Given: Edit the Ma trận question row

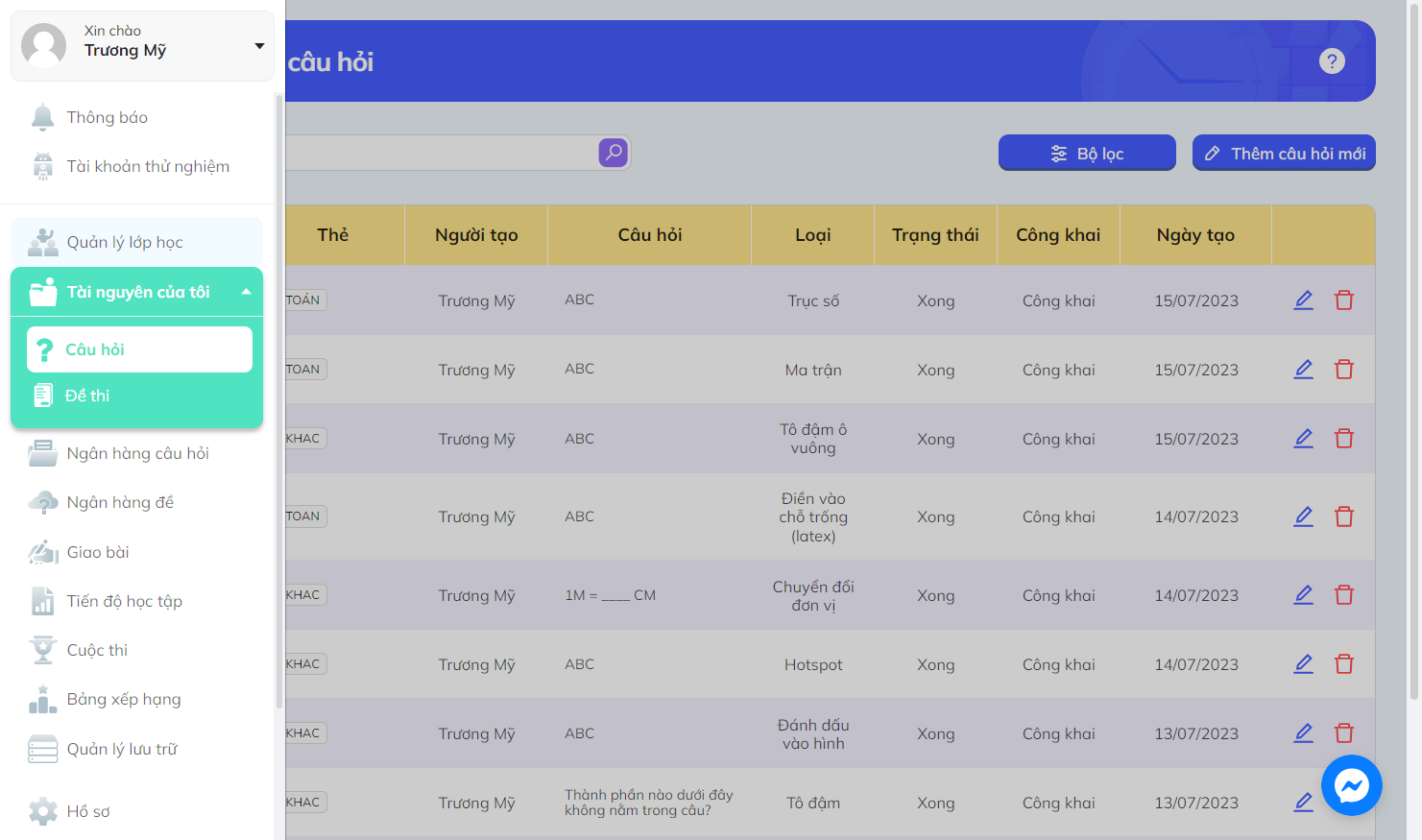Looking at the screenshot, I should (1303, 370).
